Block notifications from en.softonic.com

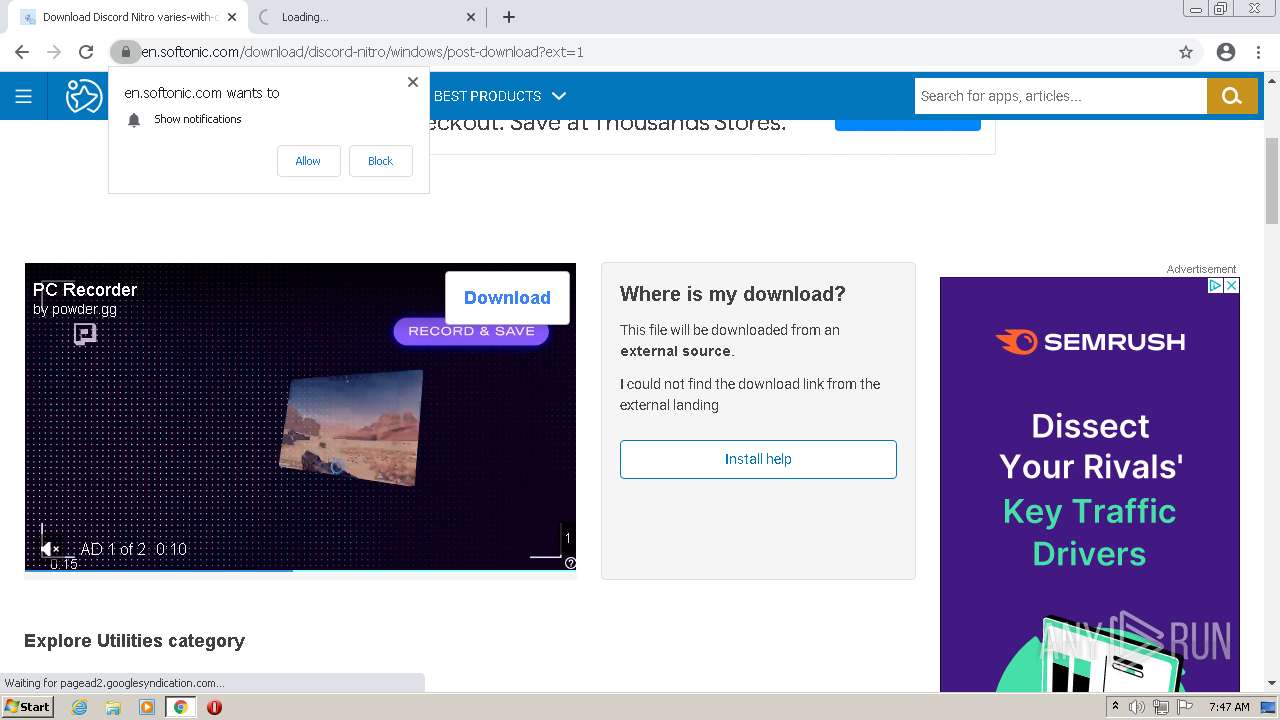point(380,161)
